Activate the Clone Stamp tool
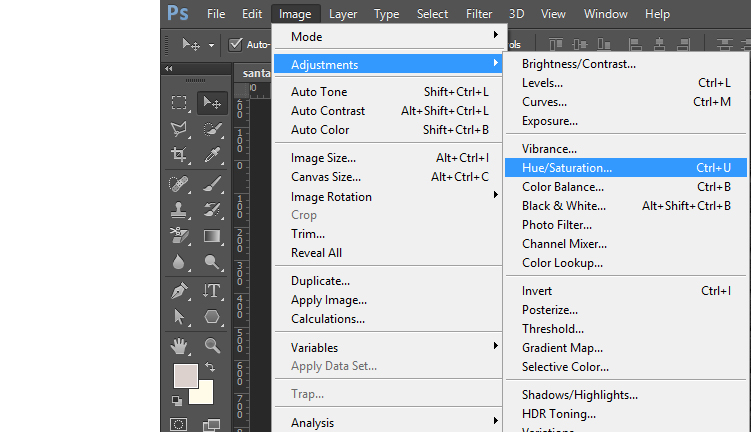Screen dimensions: 751x432 (180, 210)
